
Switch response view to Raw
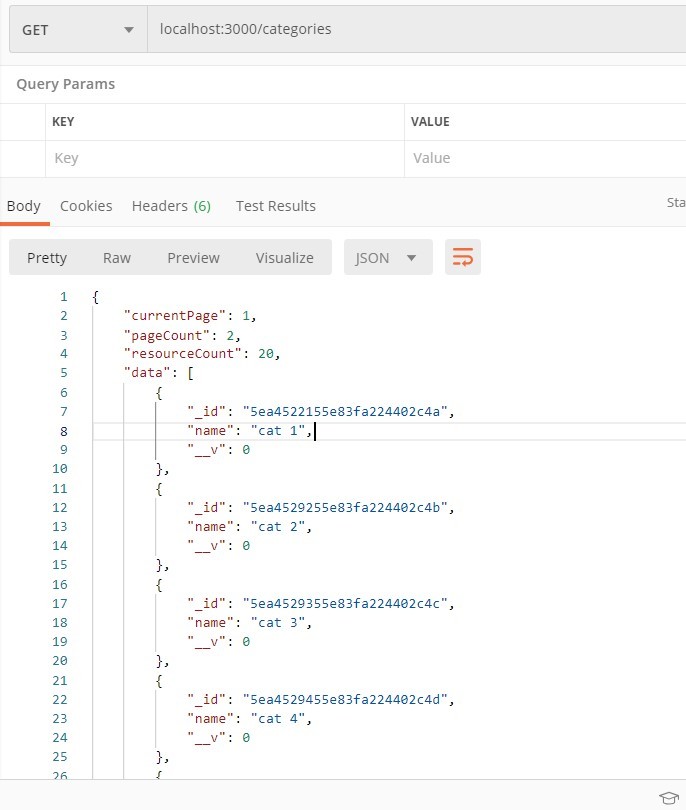(116, 257)
